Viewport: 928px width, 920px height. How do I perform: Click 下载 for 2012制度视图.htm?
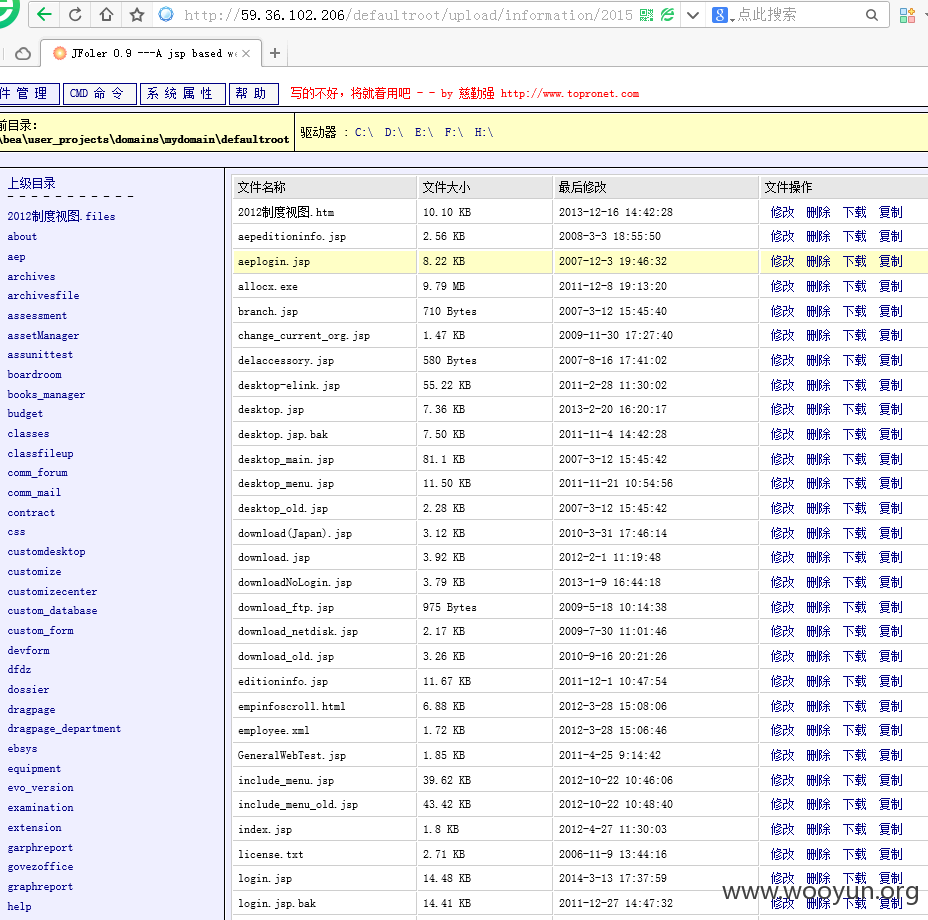coord(854,212)
